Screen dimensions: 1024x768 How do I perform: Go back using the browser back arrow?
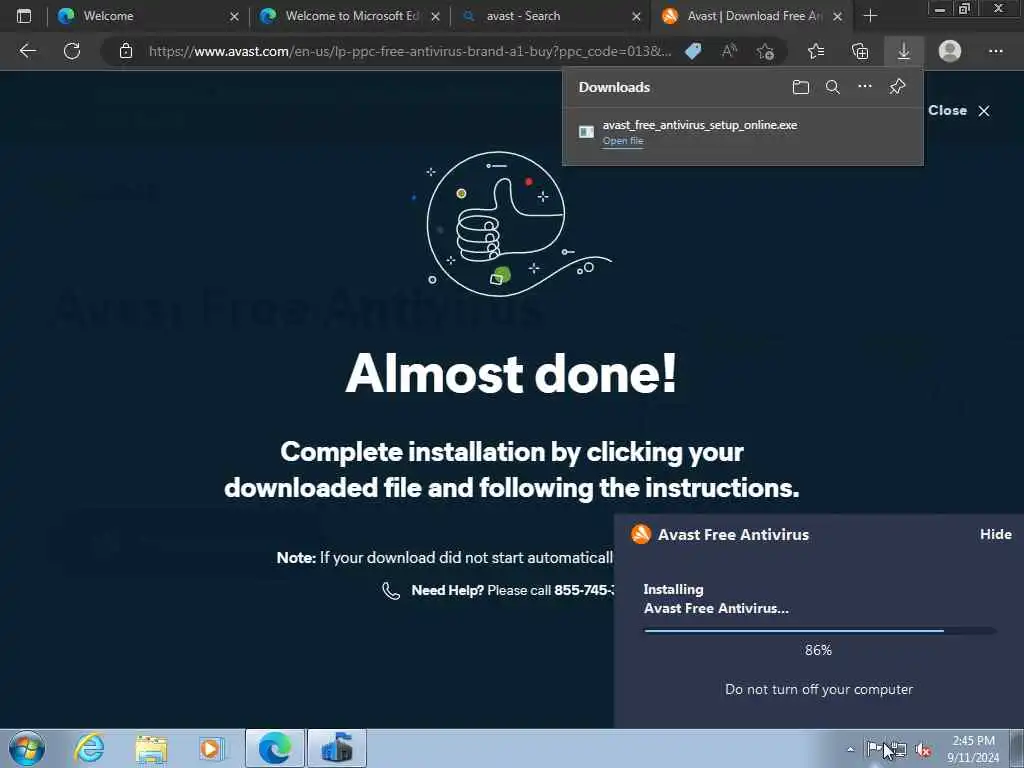[27, 51]
